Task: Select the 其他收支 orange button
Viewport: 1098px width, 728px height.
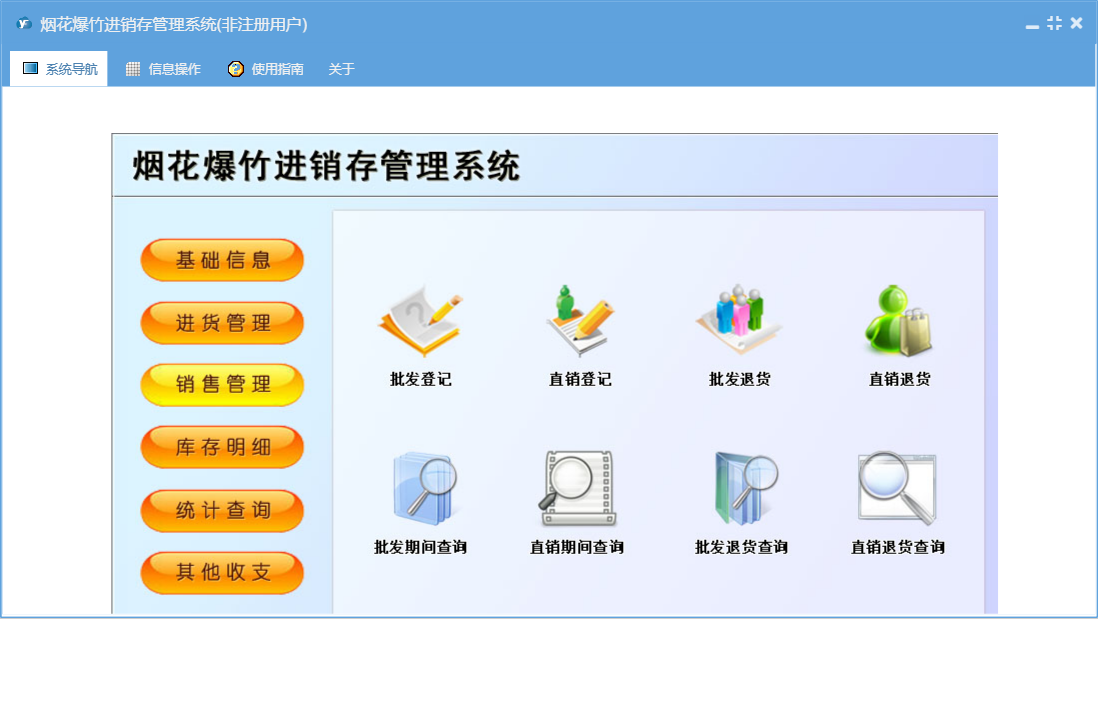Action: point(222,573)
